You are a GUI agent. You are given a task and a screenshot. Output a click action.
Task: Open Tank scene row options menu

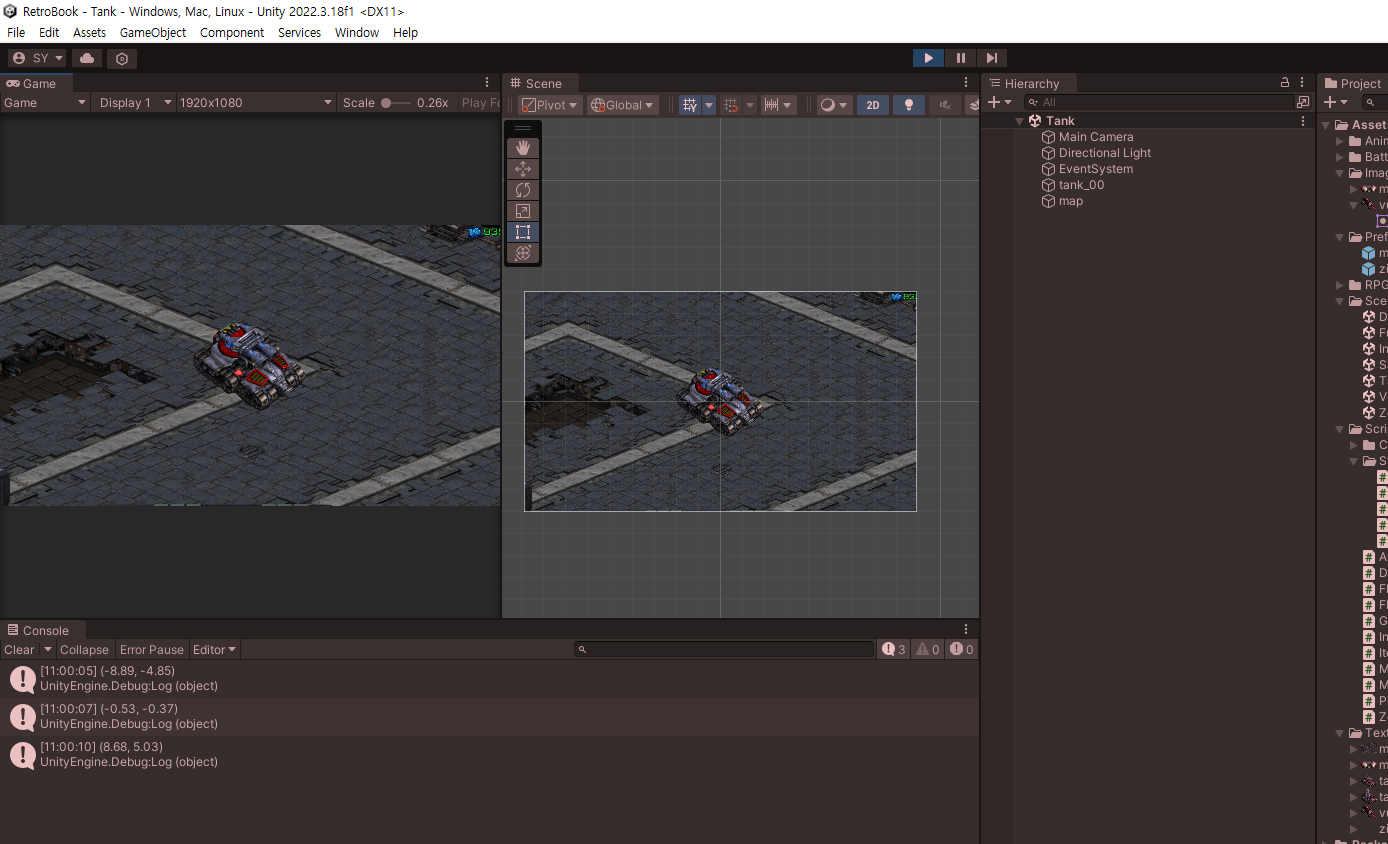(x=1302, y=121)
